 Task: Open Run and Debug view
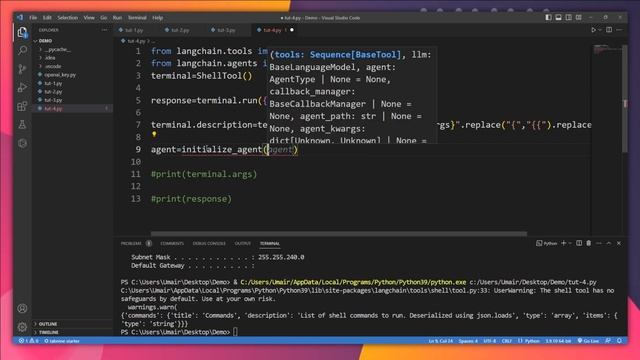click(22, 87)
